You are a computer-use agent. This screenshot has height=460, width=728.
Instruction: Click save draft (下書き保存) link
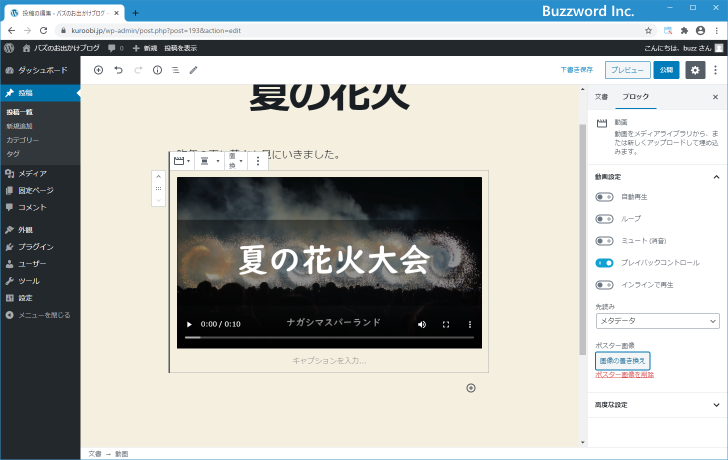click(x=577, y=70)
